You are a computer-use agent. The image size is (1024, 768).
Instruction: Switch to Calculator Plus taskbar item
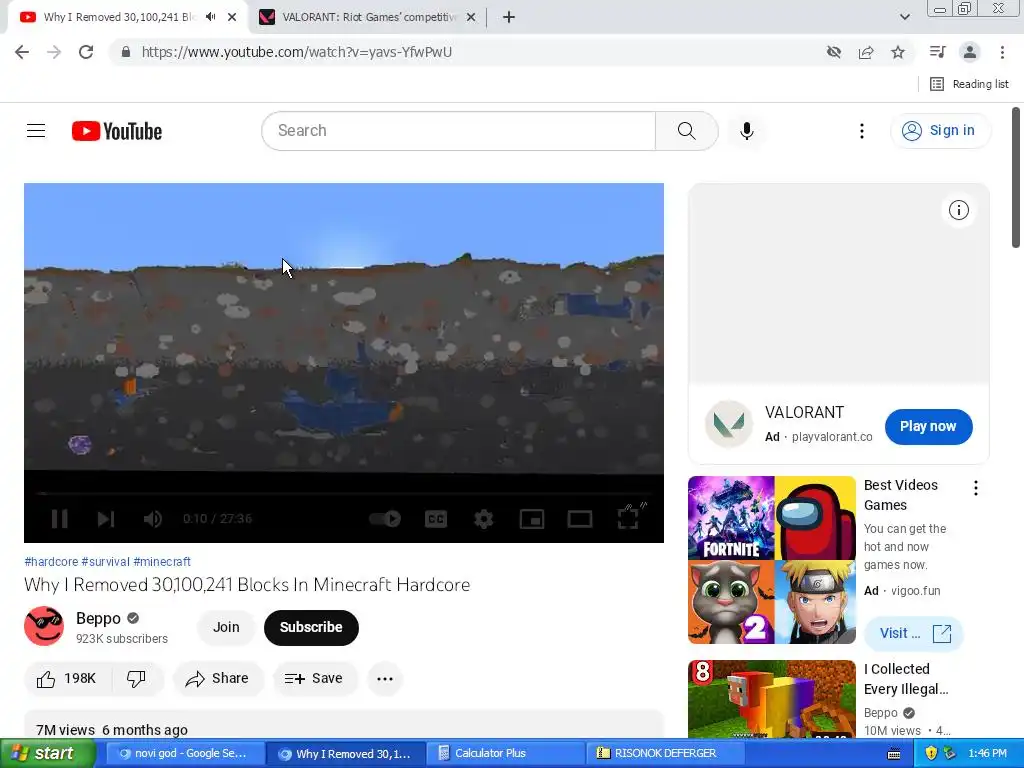tap(505, 754)
